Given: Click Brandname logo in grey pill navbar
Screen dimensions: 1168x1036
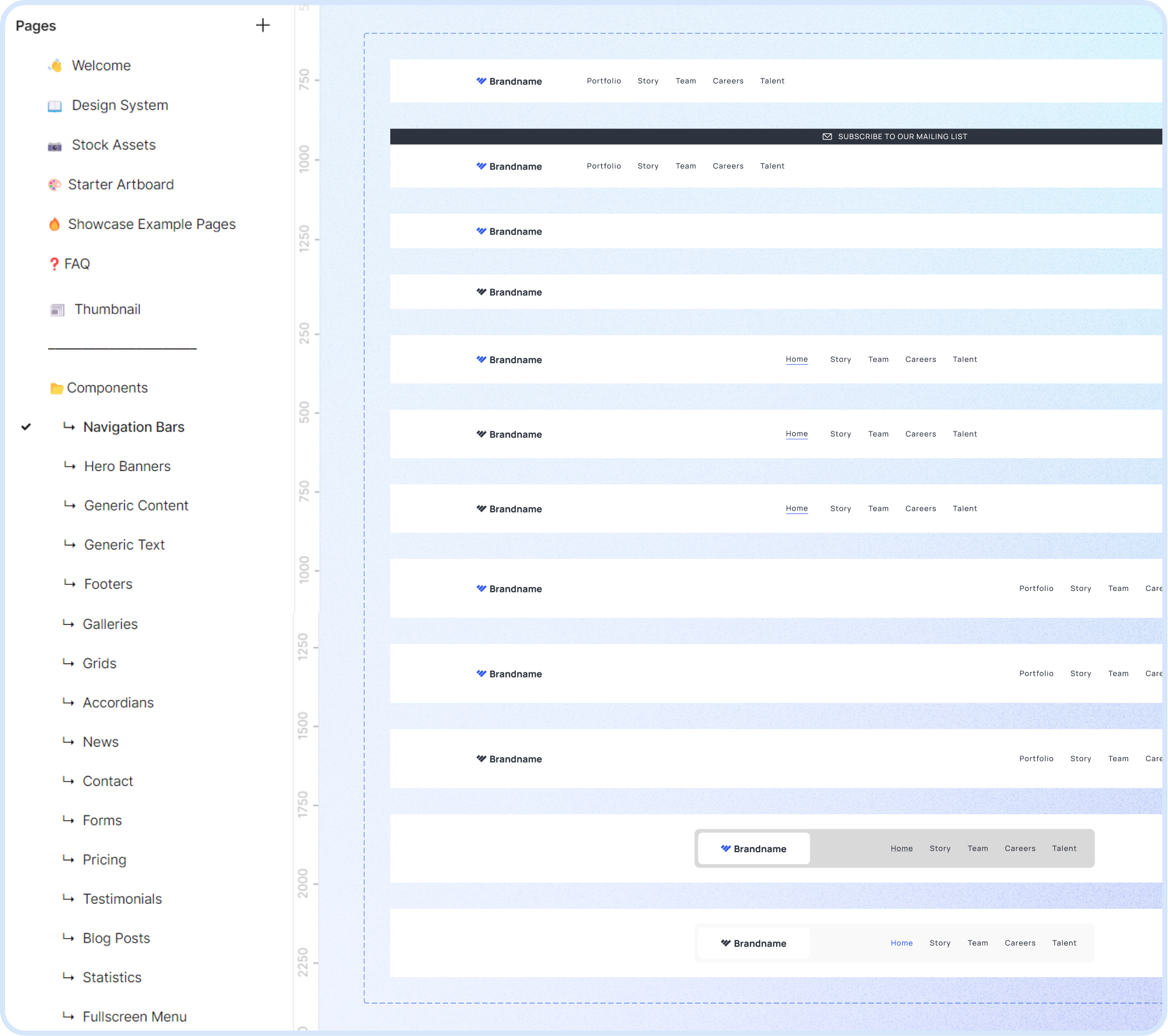Looking at the screenshot, I should [x=753, y=849].
